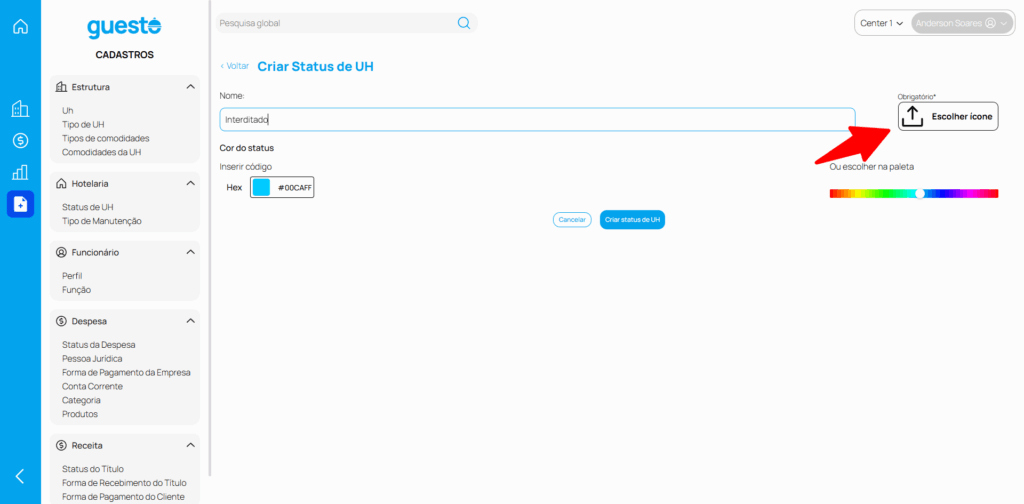Open the buildings icon in left rail
Viewport: 1024px width, 504px height.
coord(20,109)
